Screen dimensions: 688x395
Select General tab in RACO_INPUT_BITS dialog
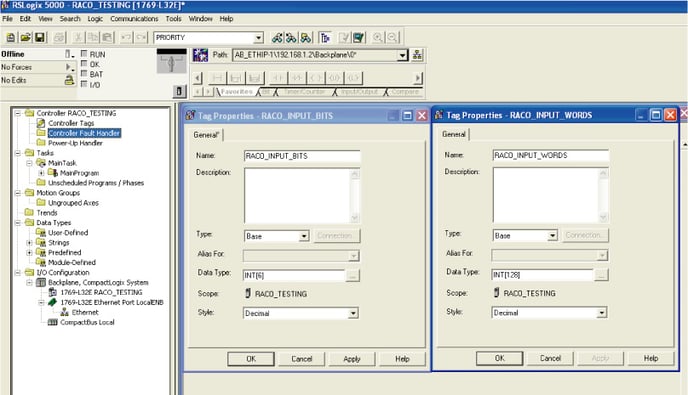[206, 135]
